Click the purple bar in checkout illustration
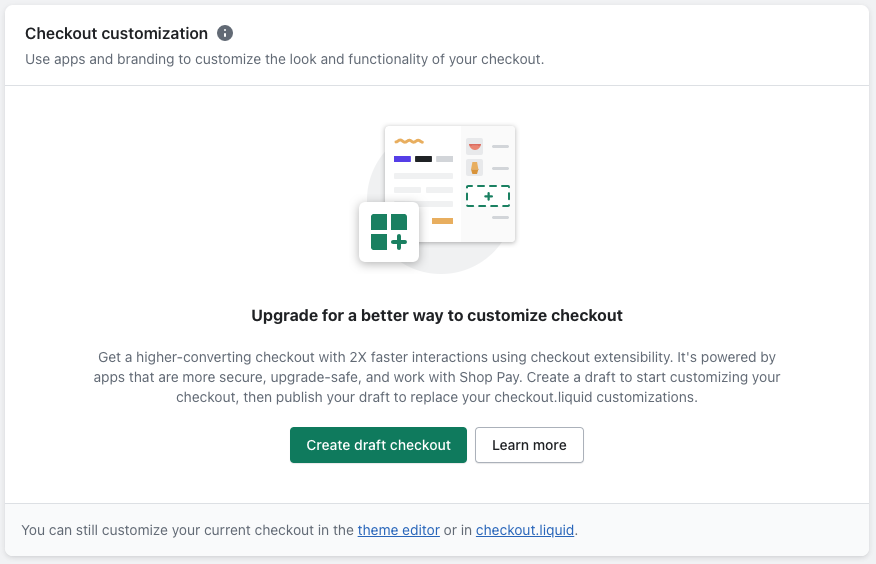Image resolution: width=876 pixels, height=564 pixels. 402,159
